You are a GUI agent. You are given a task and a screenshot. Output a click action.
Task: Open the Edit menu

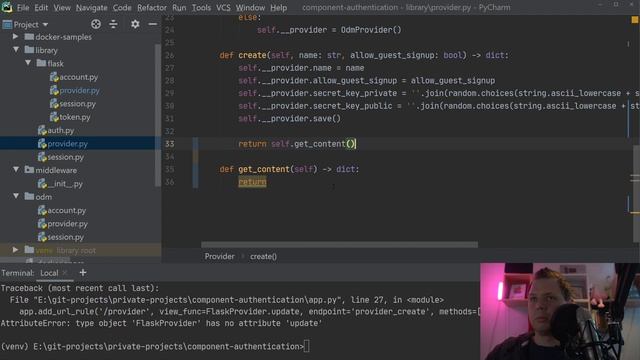tap(41, 8)
